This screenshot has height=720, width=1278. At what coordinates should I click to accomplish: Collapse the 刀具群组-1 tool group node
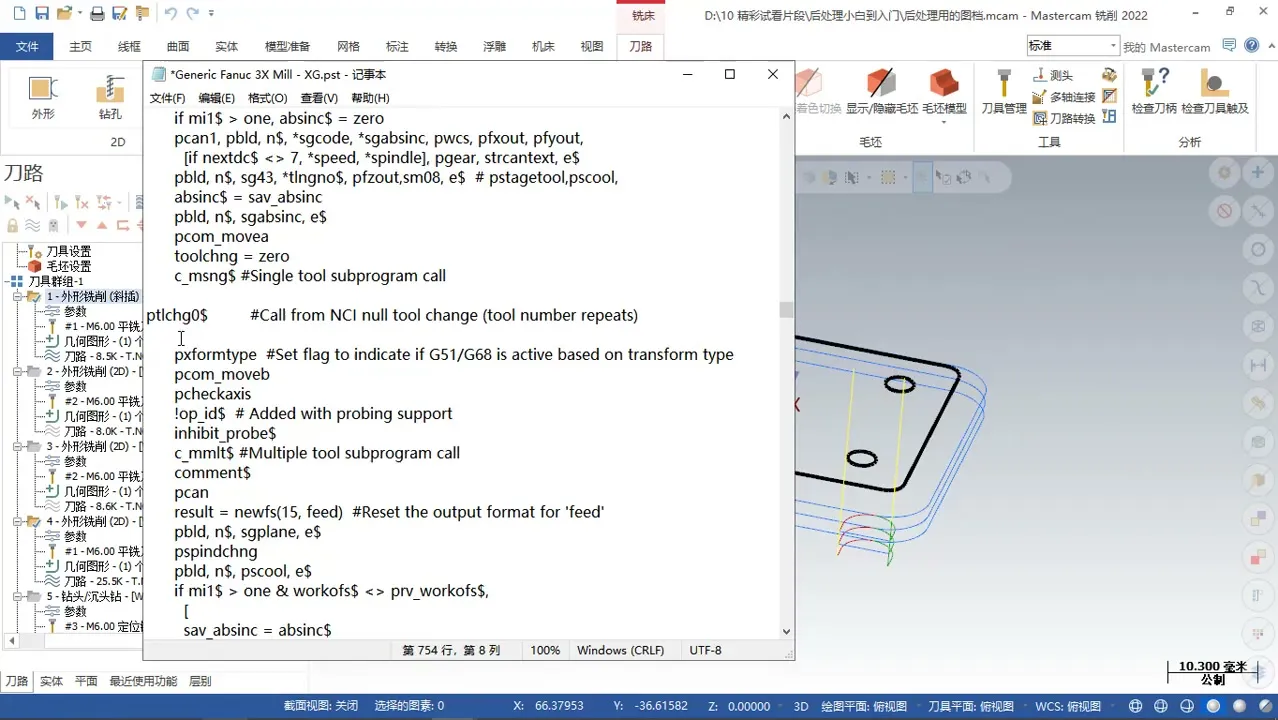pos(7,282)
